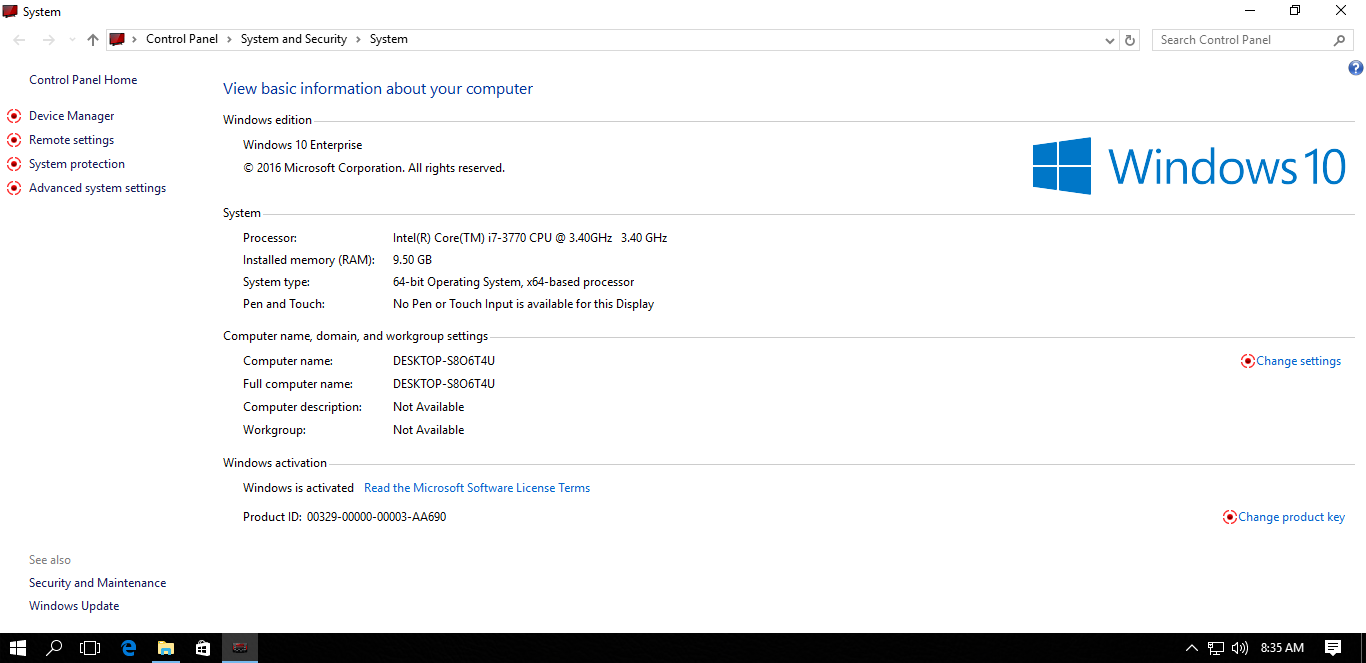This screenshot has width=1366, height=663.
Task: Click the Computer name value DESKTOP-S8O6T4U
Action: (444, 361)
